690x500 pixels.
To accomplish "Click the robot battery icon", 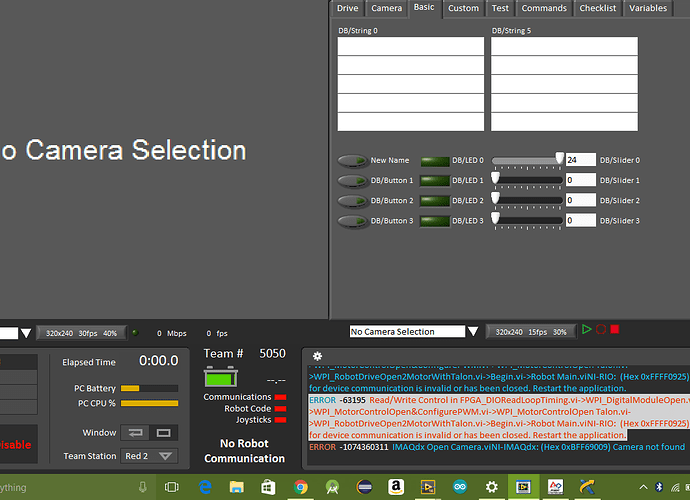I will click(220, 378).
